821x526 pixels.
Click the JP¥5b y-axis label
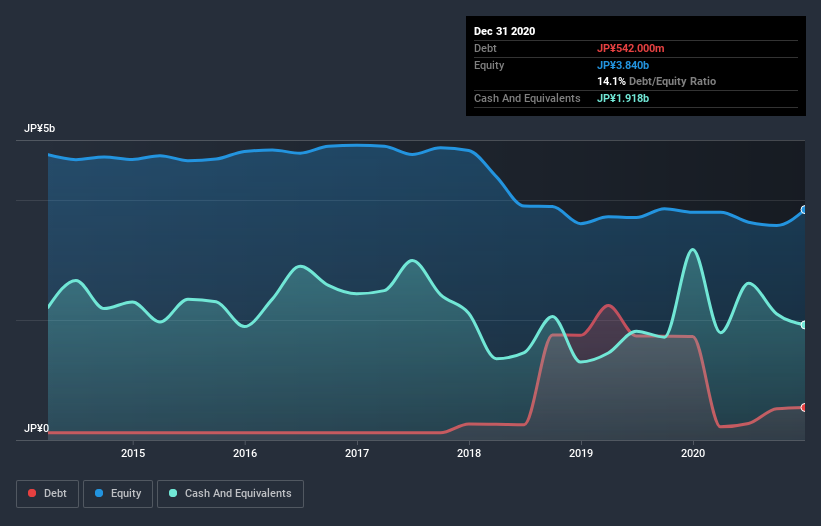click(39, 128)
